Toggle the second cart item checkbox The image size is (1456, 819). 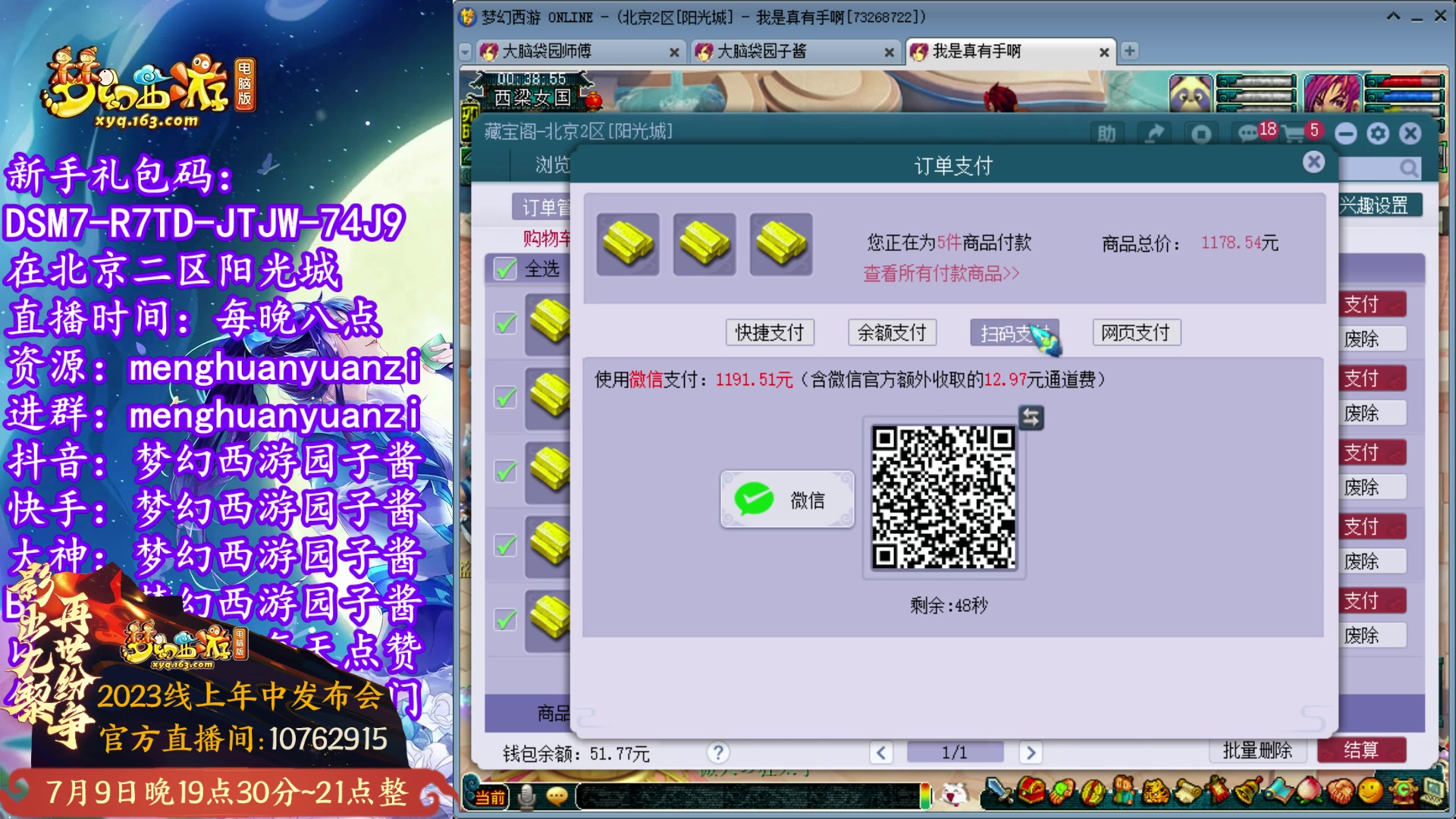click(x=505, y=397)
